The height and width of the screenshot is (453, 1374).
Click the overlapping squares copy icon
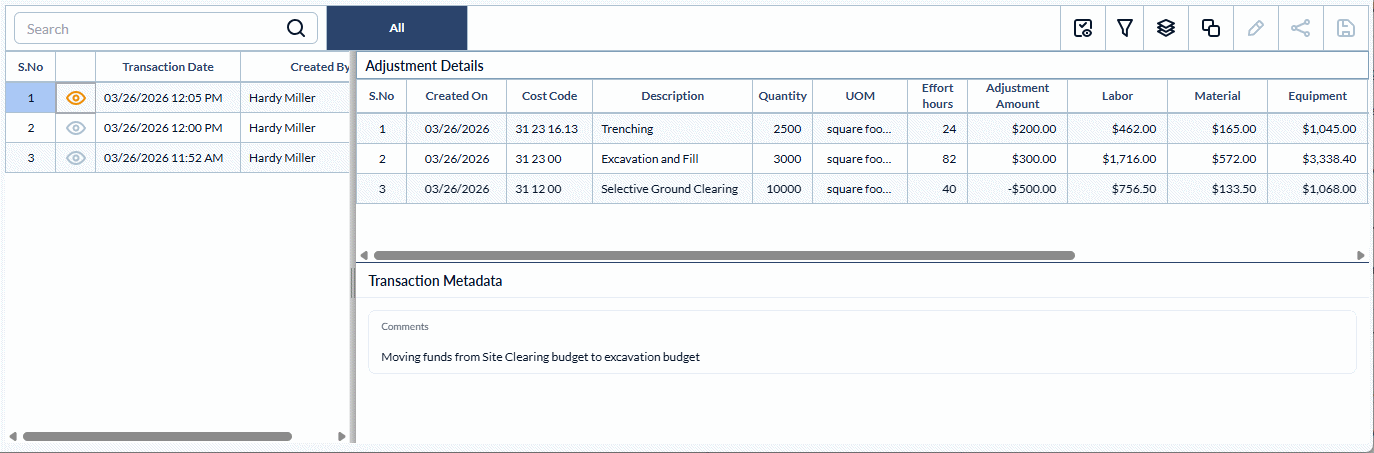1210,28
